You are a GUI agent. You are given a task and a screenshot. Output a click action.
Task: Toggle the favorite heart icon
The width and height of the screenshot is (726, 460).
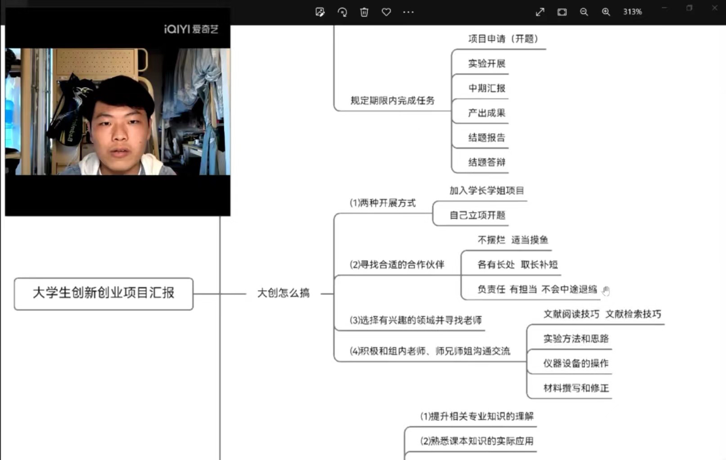[386, 12]
